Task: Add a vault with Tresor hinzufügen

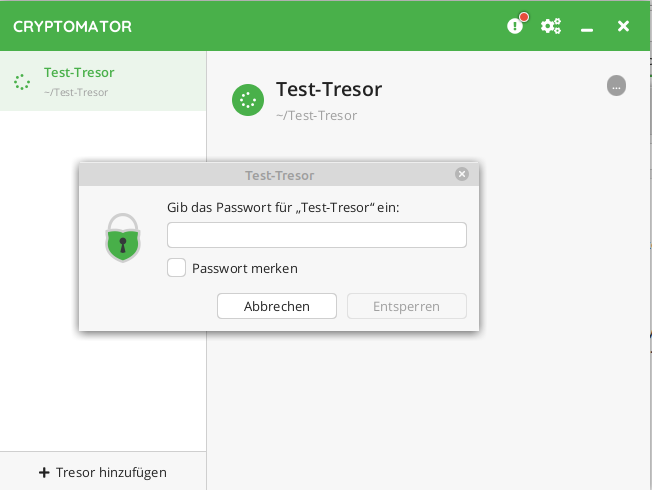Action: (x=103, y=472)
